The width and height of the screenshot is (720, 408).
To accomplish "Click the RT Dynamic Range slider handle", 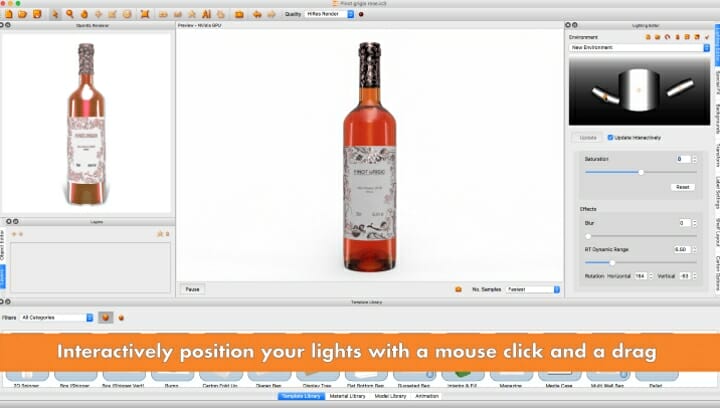I will tap(612, 263).
